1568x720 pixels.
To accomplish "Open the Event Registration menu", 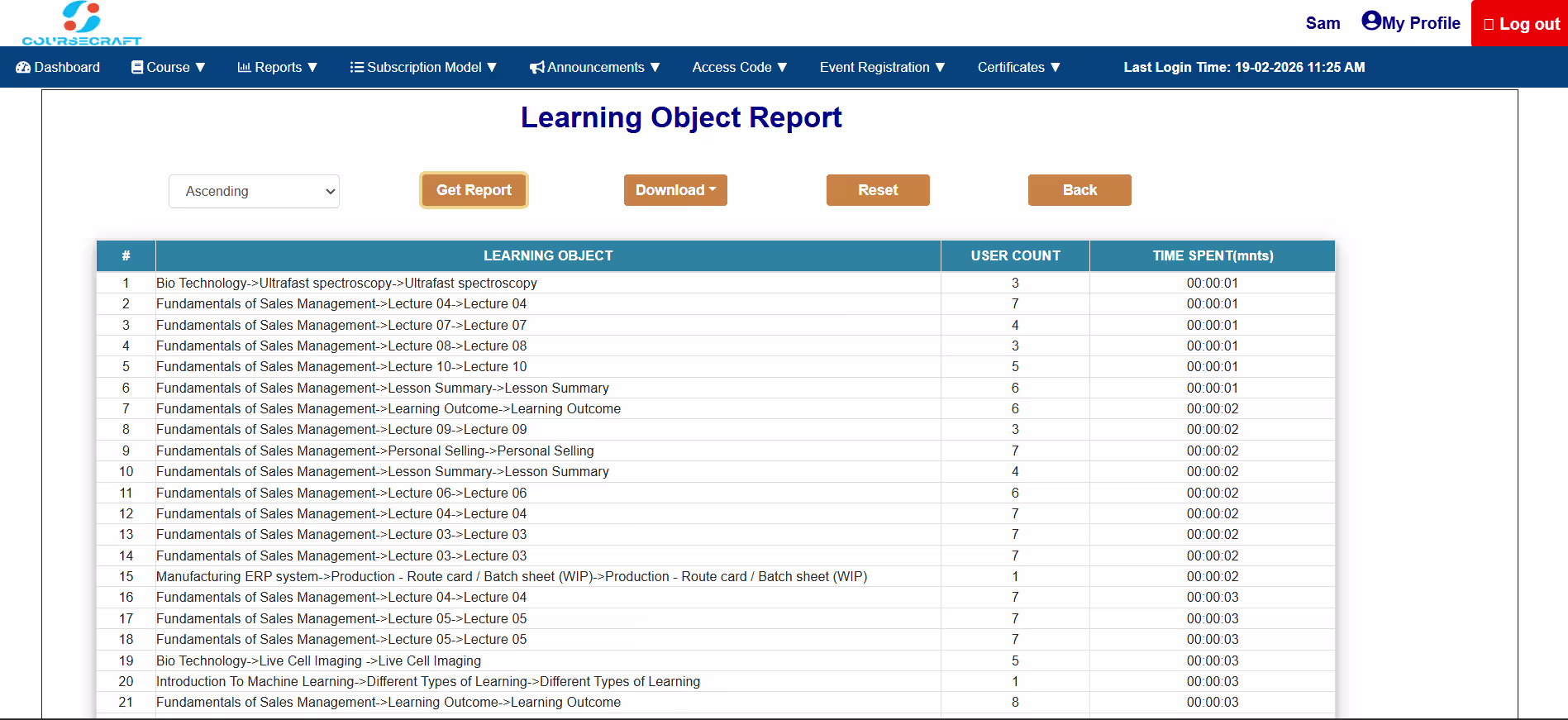I will (882, 67).
